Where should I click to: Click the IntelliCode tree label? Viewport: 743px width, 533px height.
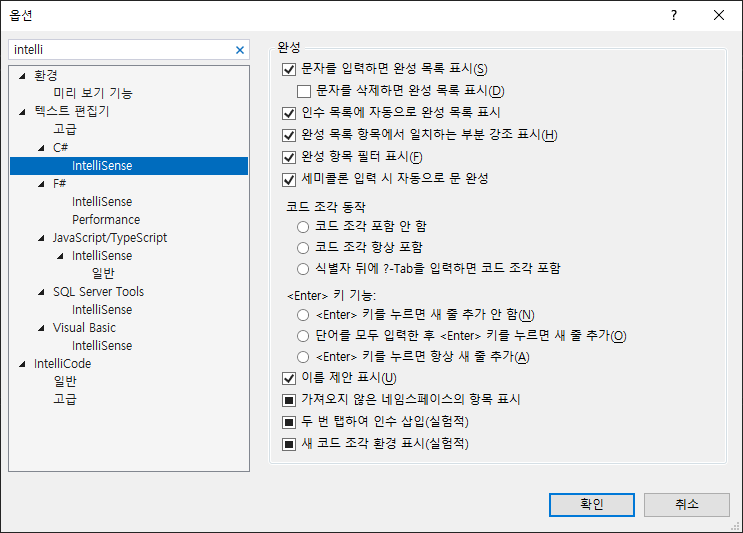point(63,364)
